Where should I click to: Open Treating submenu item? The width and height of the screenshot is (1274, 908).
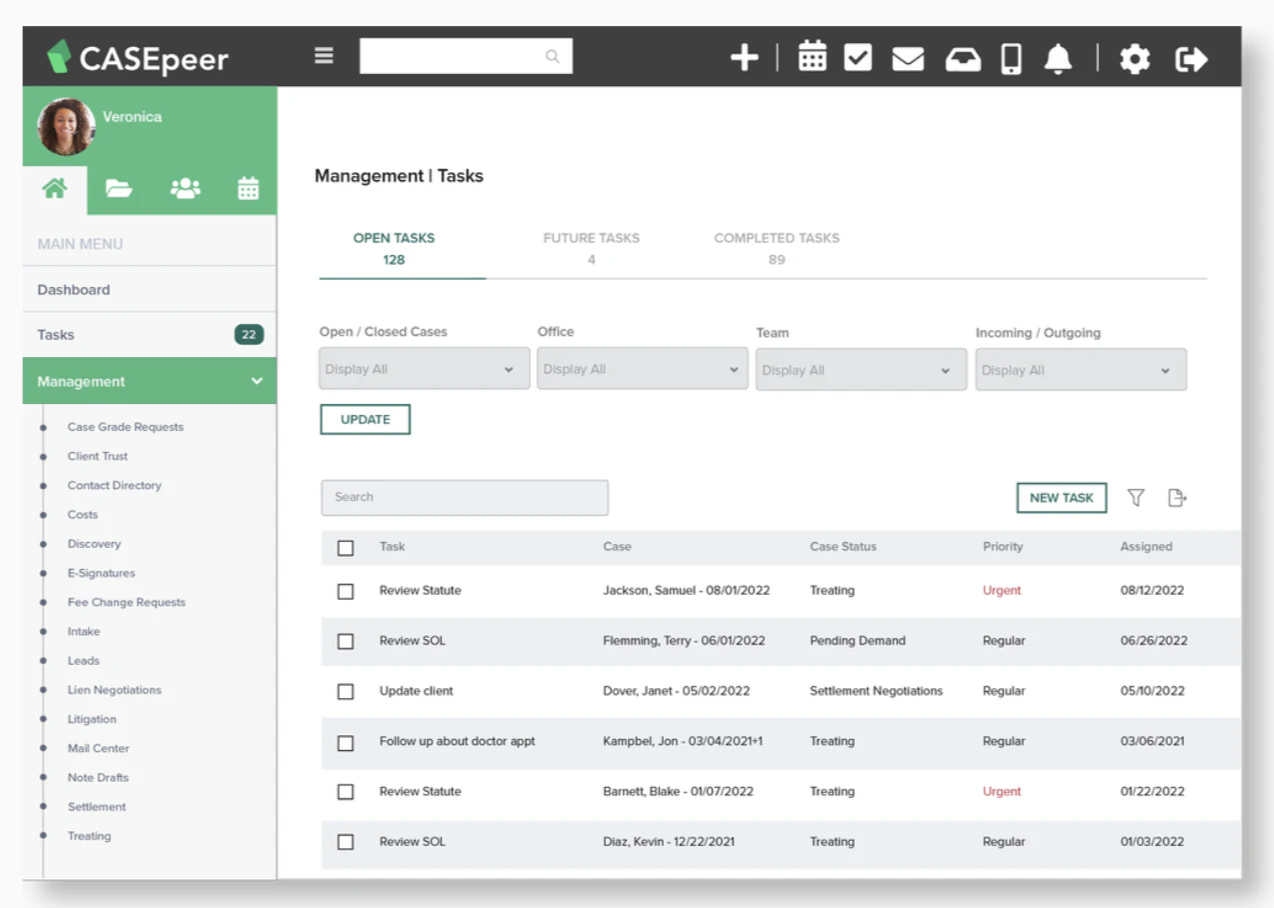pyautogui.click(x=89, y=836)
